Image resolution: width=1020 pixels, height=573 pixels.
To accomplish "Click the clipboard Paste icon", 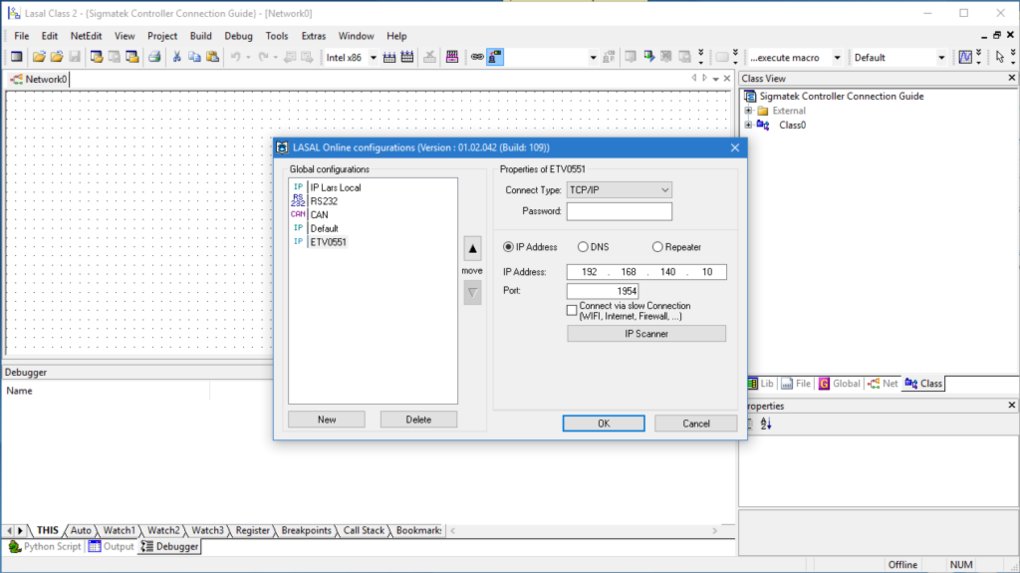I will [x=212, y=57].
